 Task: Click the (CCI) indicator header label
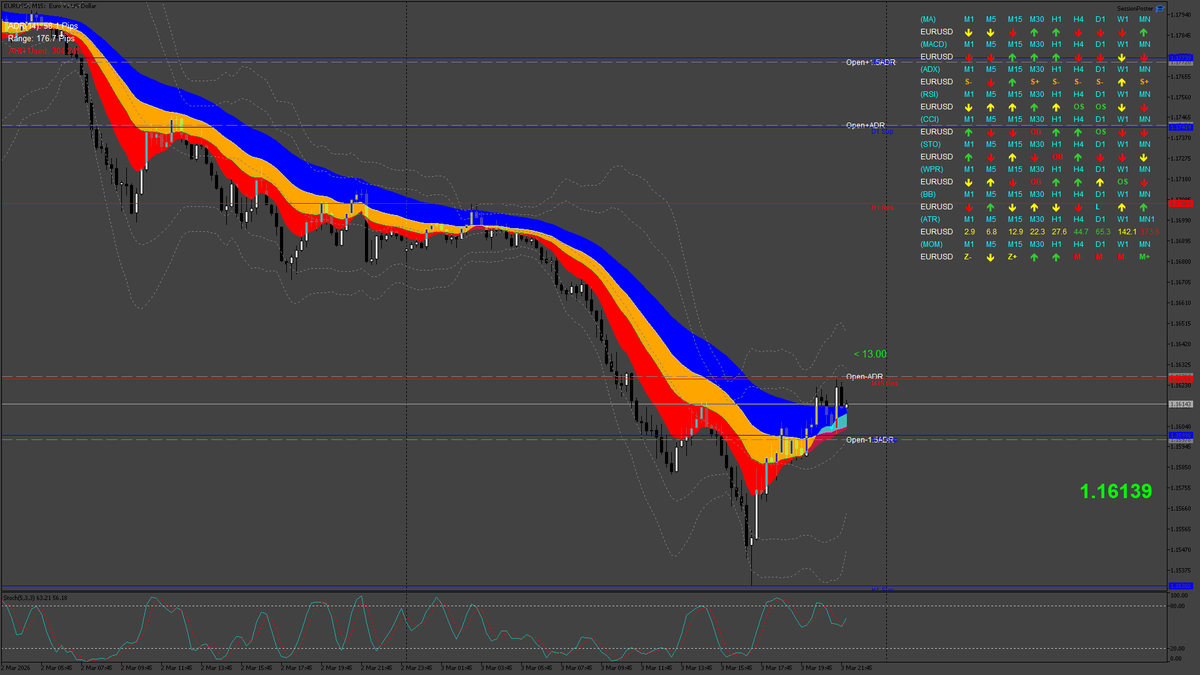[x=930, y=119]
